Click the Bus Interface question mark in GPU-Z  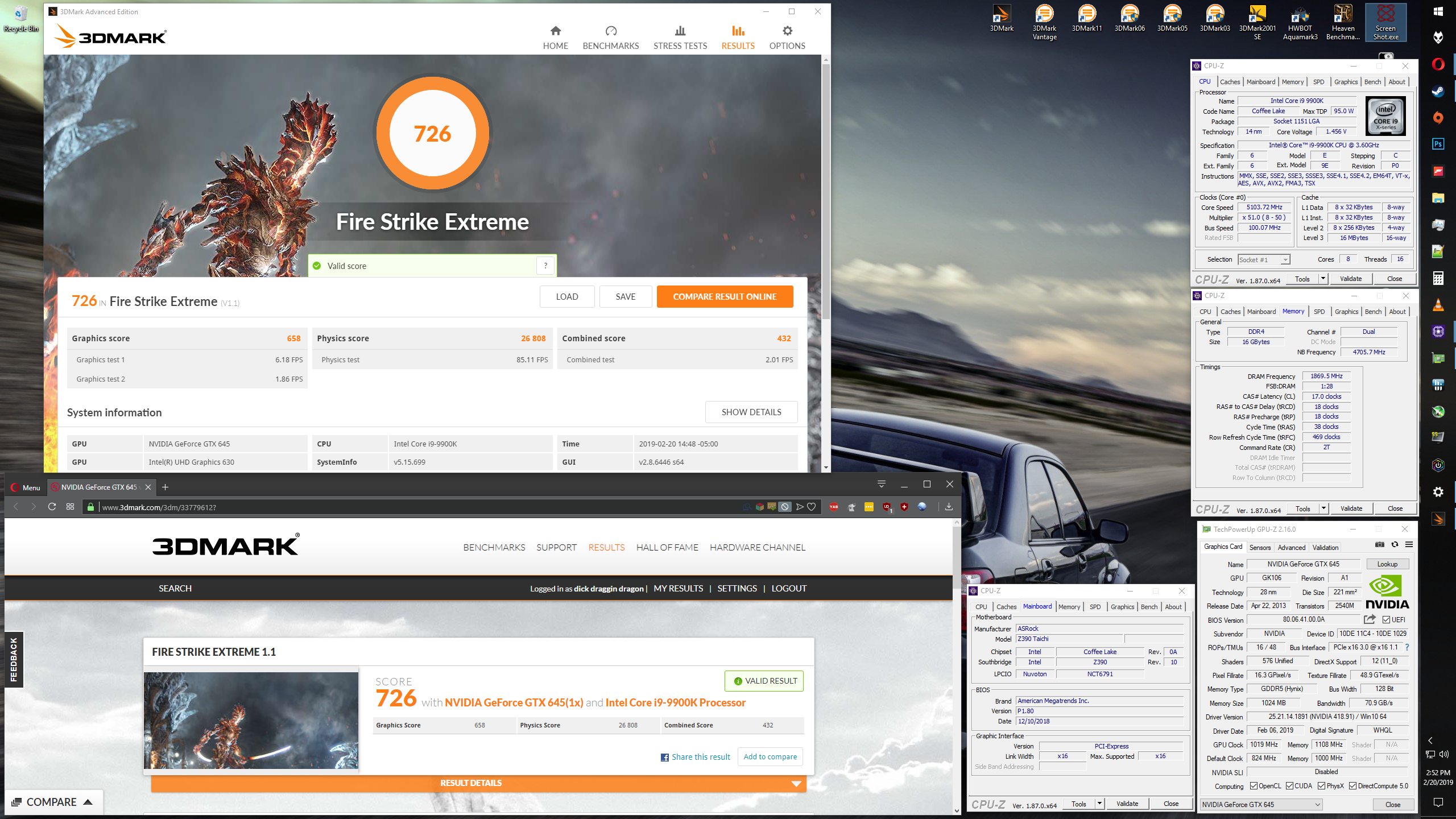[x=1407, y=647]
